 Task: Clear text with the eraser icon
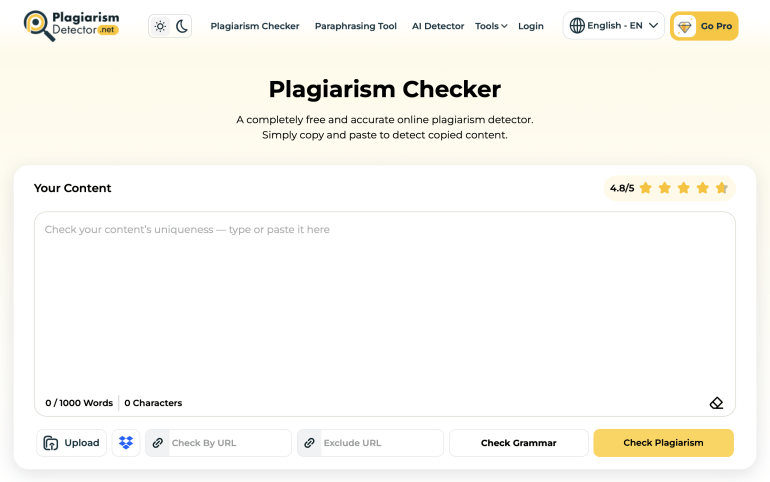(716, 403)
